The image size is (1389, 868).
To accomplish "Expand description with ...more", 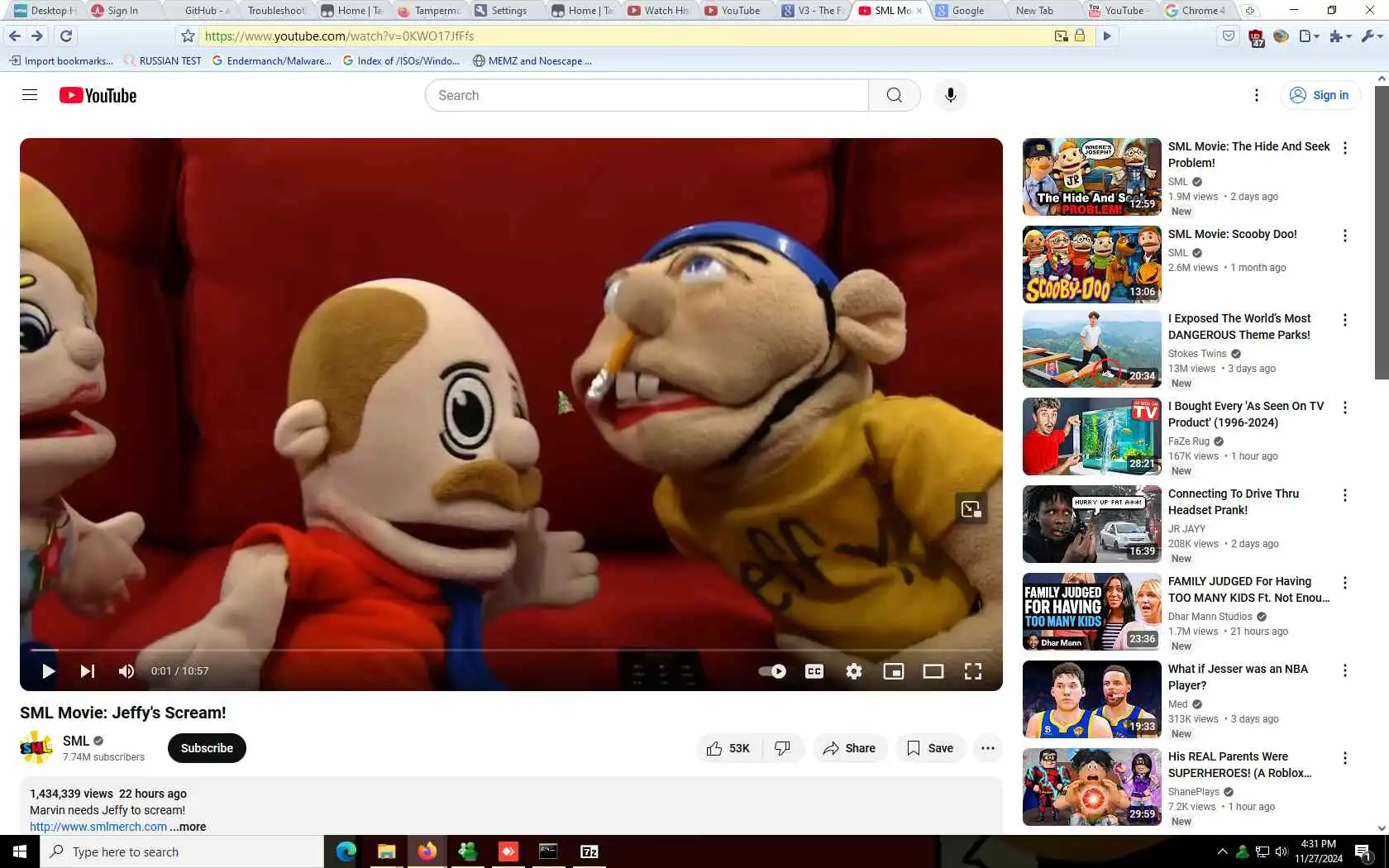I will [189, 827].
